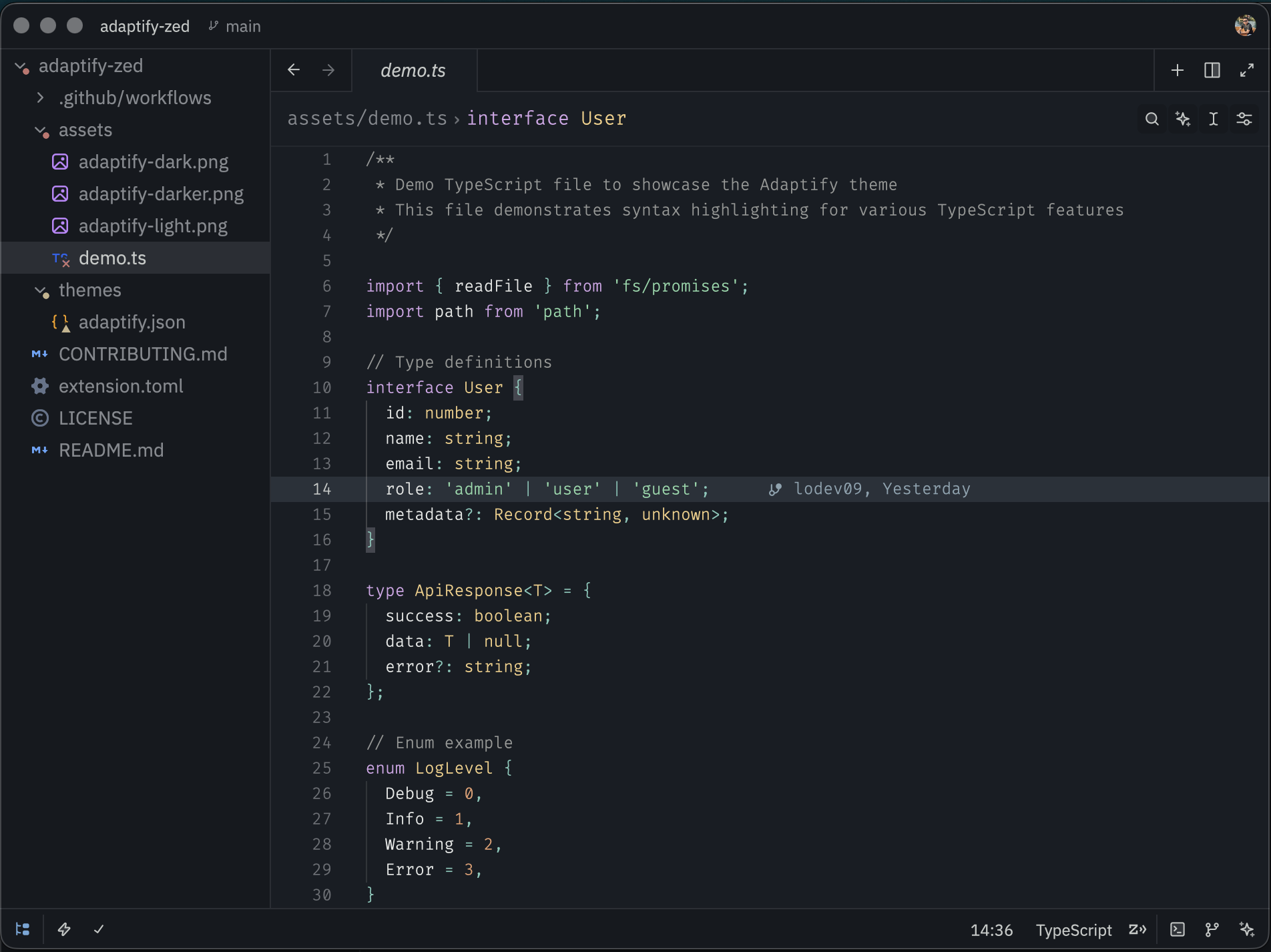Open inline assist sparkle icon in toolbar
The height and width of the screenshot is (952, 1271).
click(1183, 119)
